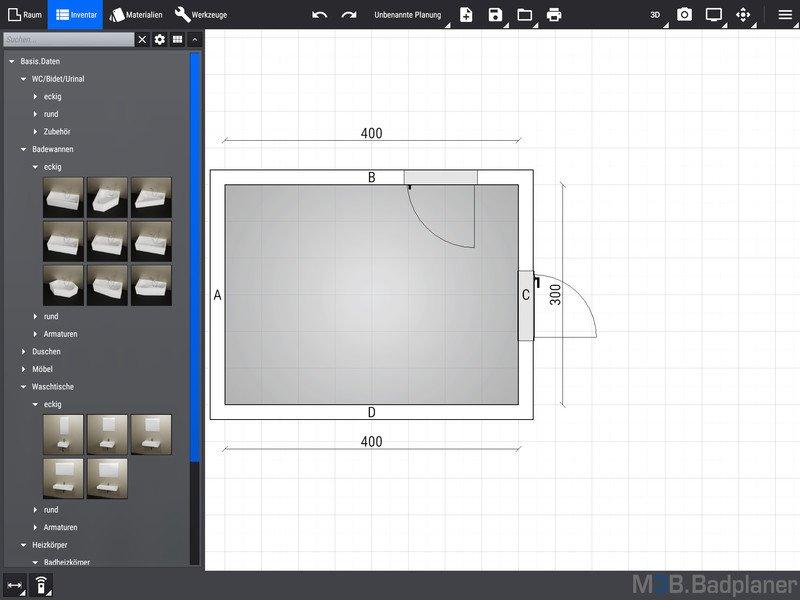Clear the inventory search with X
Viewport: 800px width, 600px height.
point(142,39)
